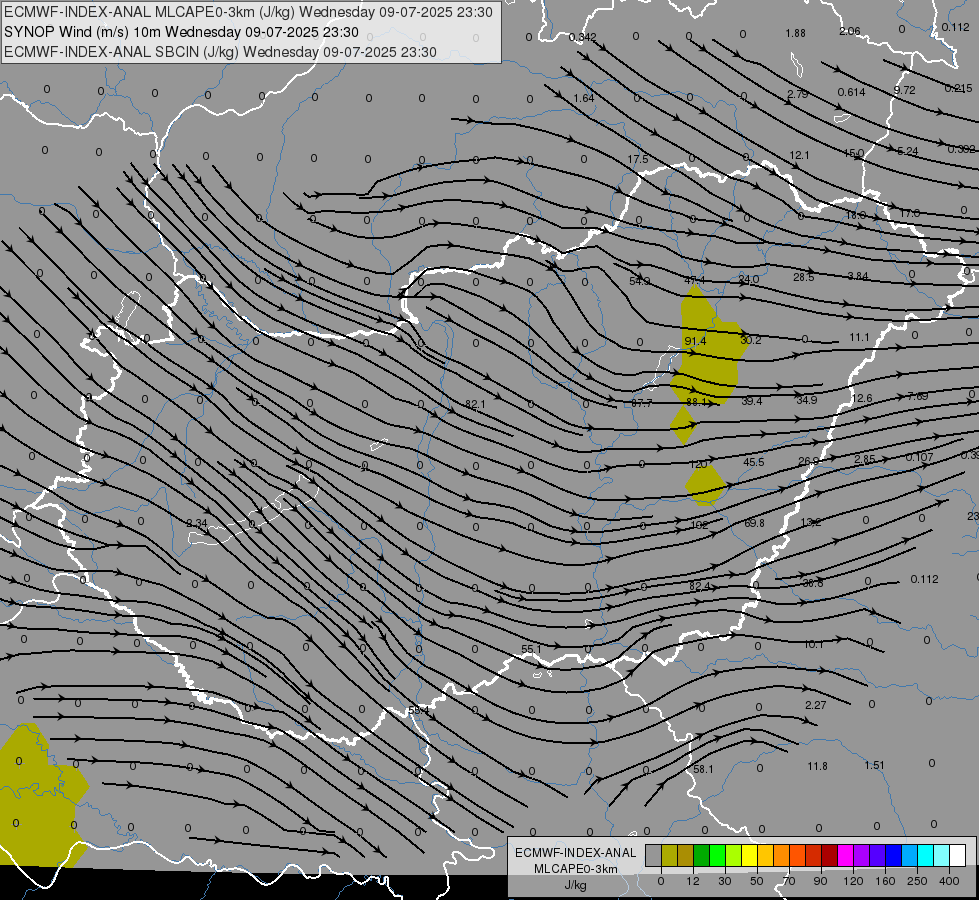
Task: Click the map value 47.4
Action: tap(694, 280)
